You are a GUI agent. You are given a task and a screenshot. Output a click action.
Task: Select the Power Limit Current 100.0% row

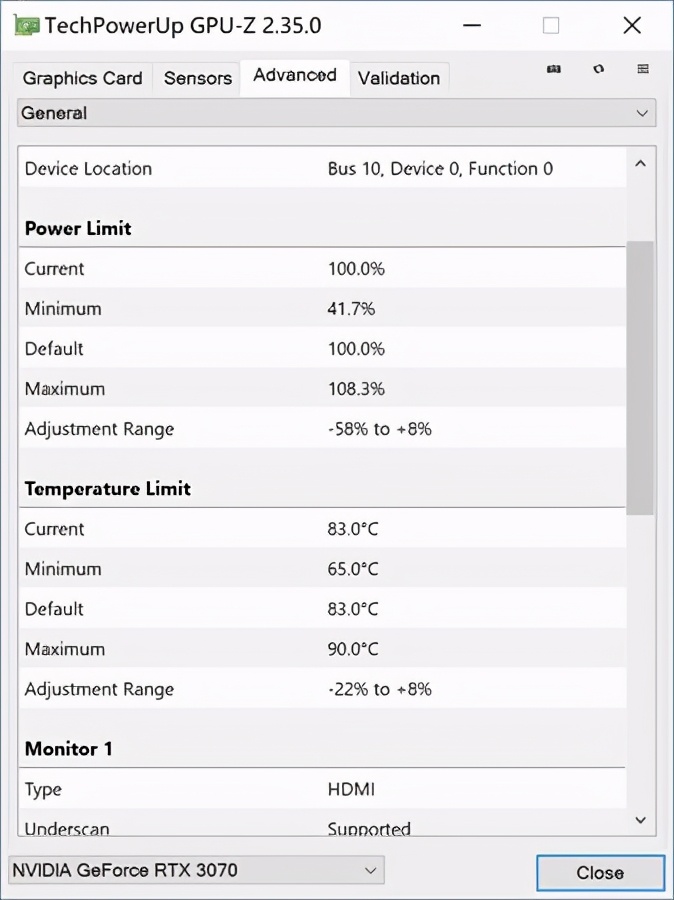tap(322, 269)
